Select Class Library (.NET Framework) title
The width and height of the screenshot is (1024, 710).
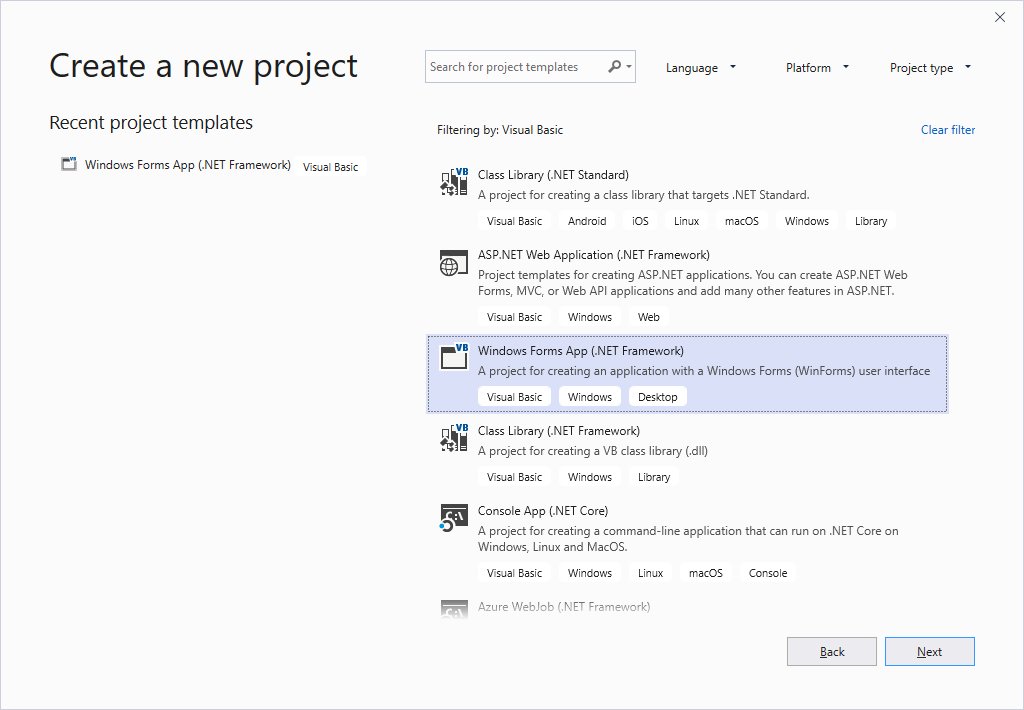[559, 430]
